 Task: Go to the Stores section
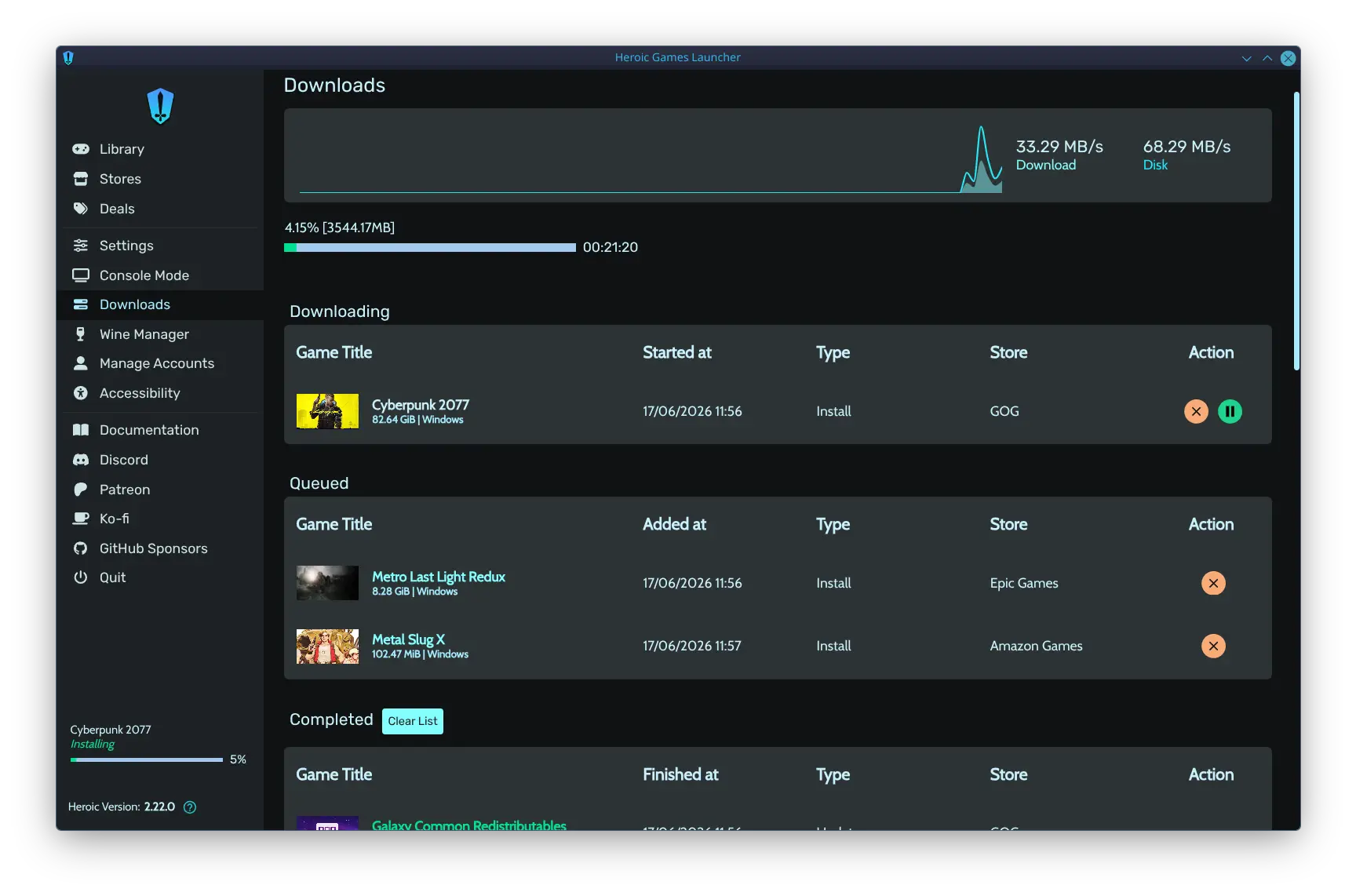click(160, 179)
